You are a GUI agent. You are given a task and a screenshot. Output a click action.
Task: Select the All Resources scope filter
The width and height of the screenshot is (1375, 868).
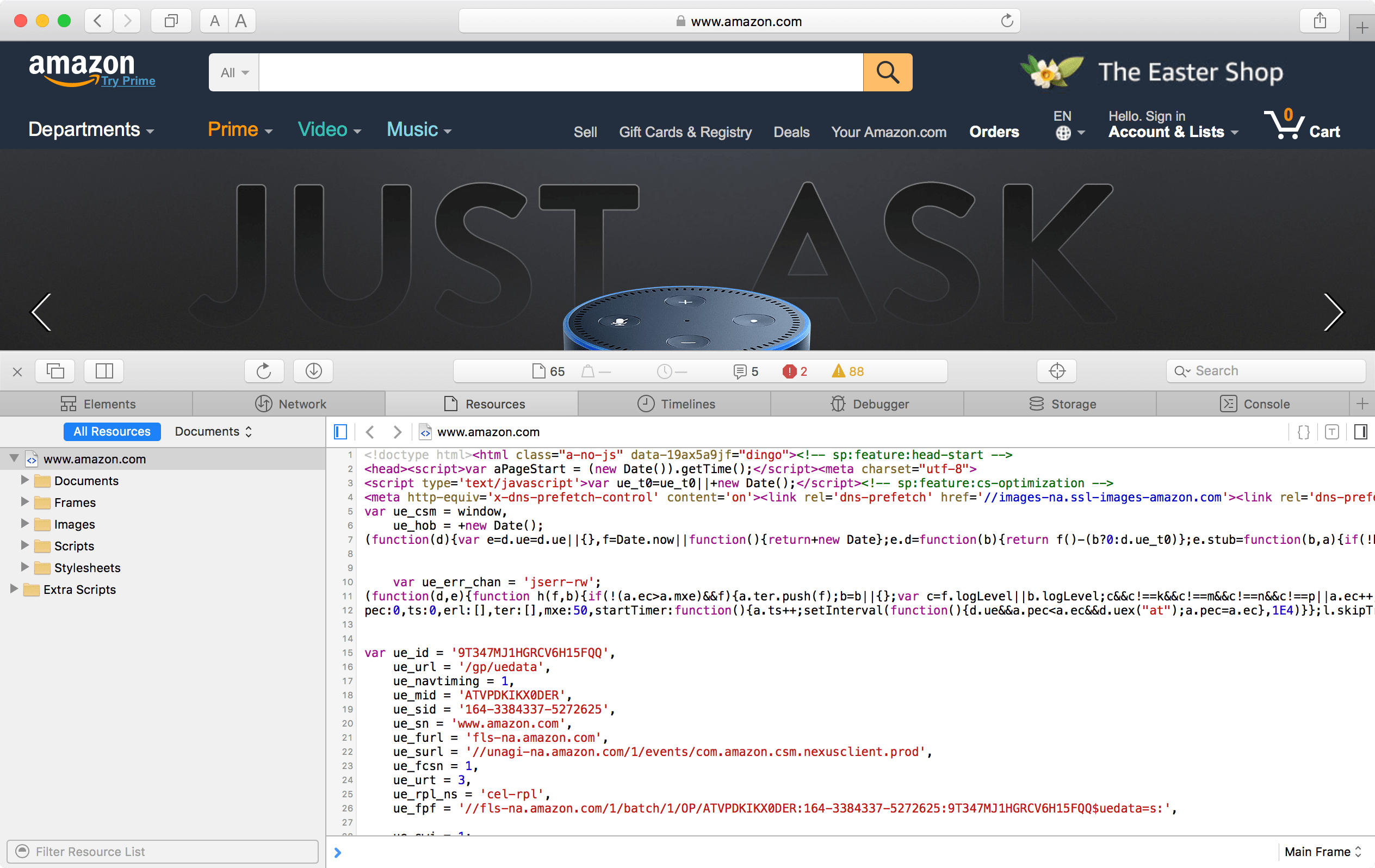[112, 432]
